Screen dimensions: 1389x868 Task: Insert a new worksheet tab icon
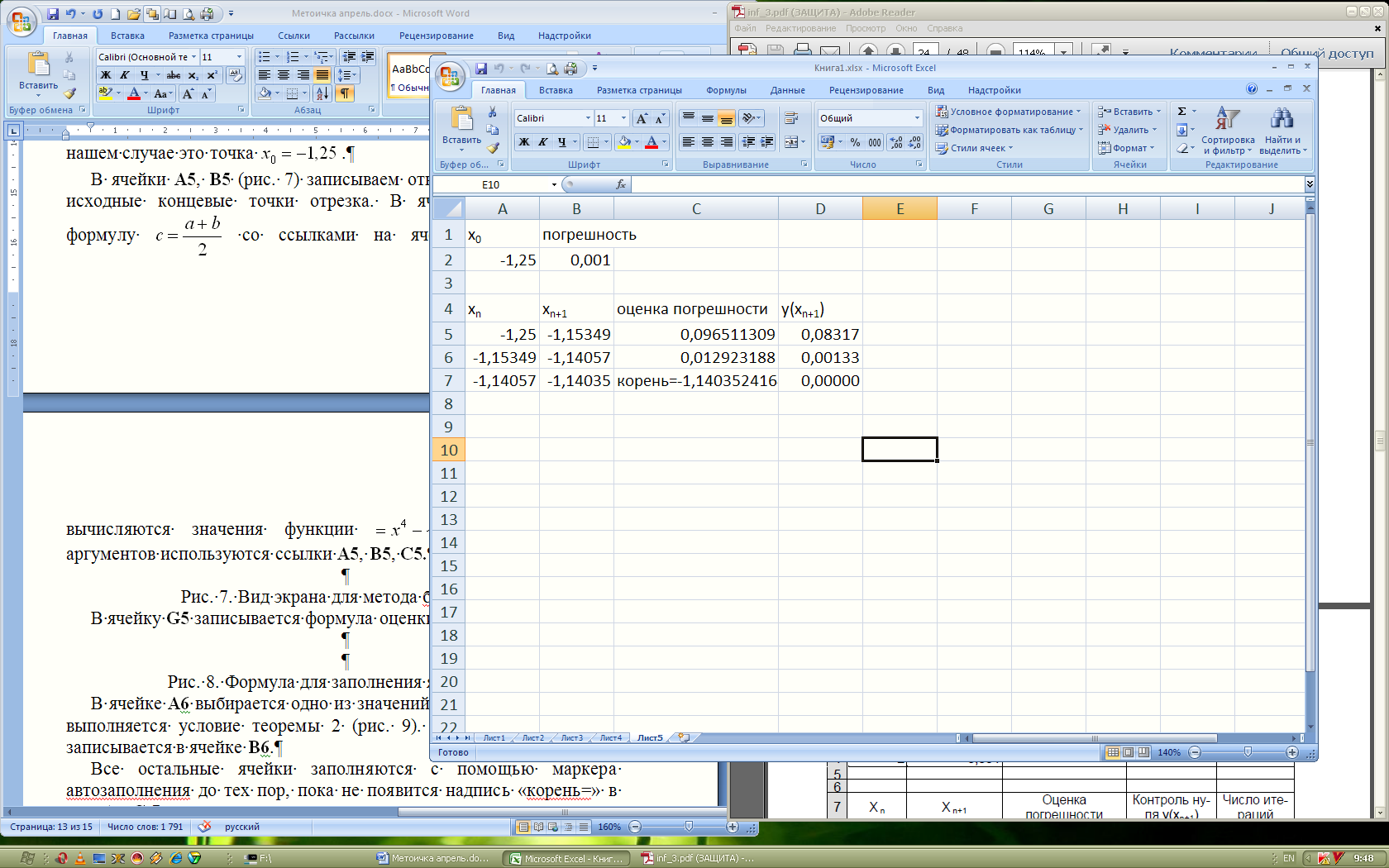click(684, 737)
